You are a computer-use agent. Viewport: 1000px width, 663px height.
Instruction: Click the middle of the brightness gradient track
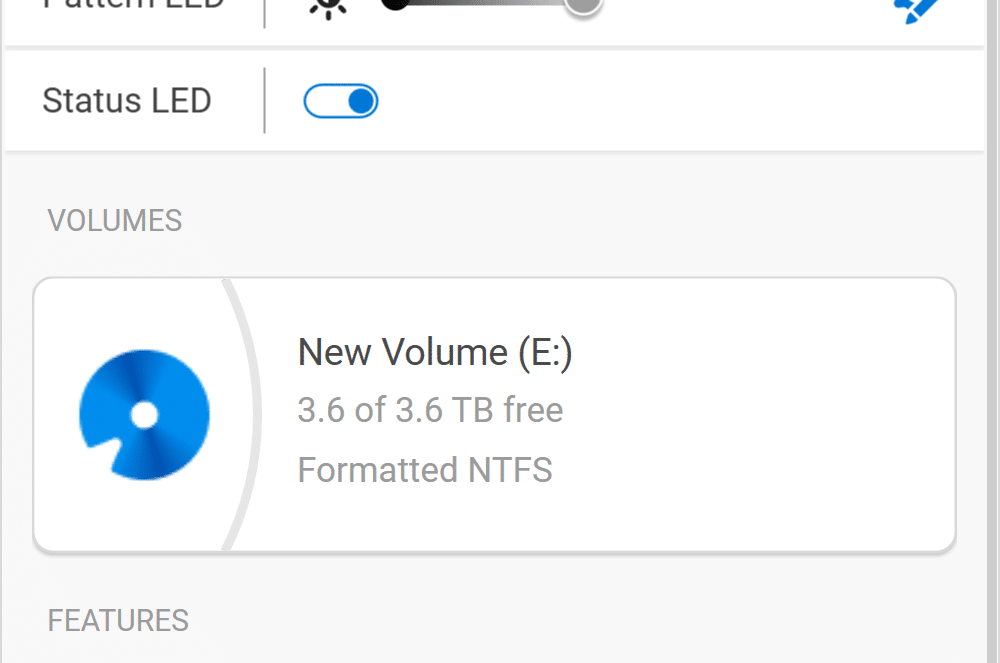[x=488, y=3]
